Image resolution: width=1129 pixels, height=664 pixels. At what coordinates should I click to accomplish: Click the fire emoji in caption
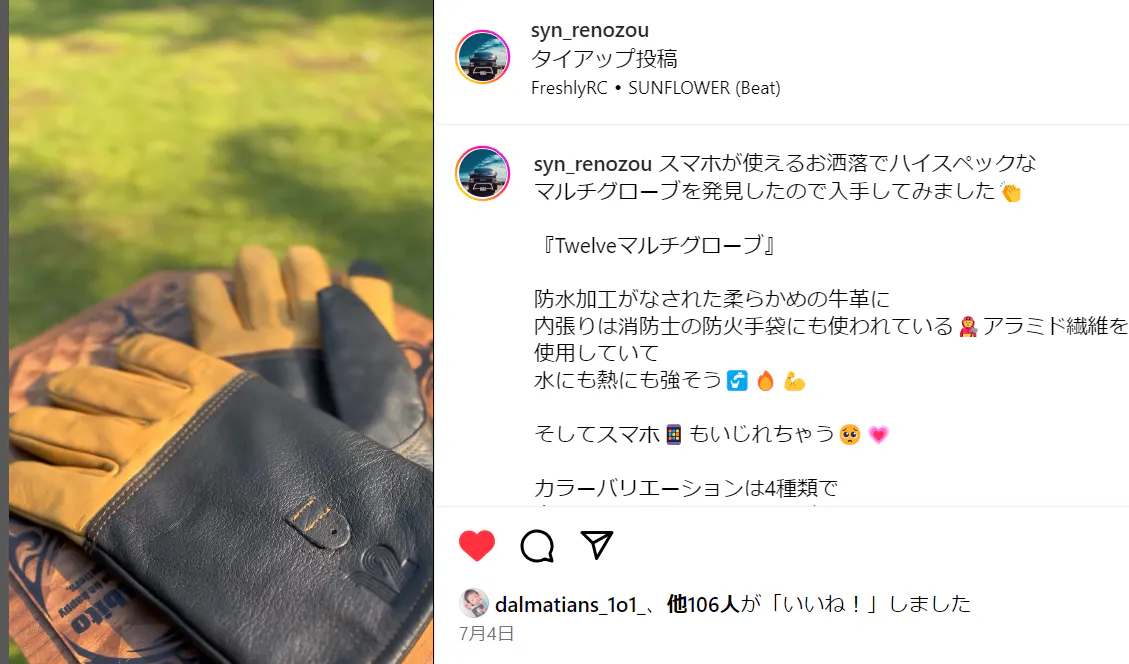click(x=765, y=380)
